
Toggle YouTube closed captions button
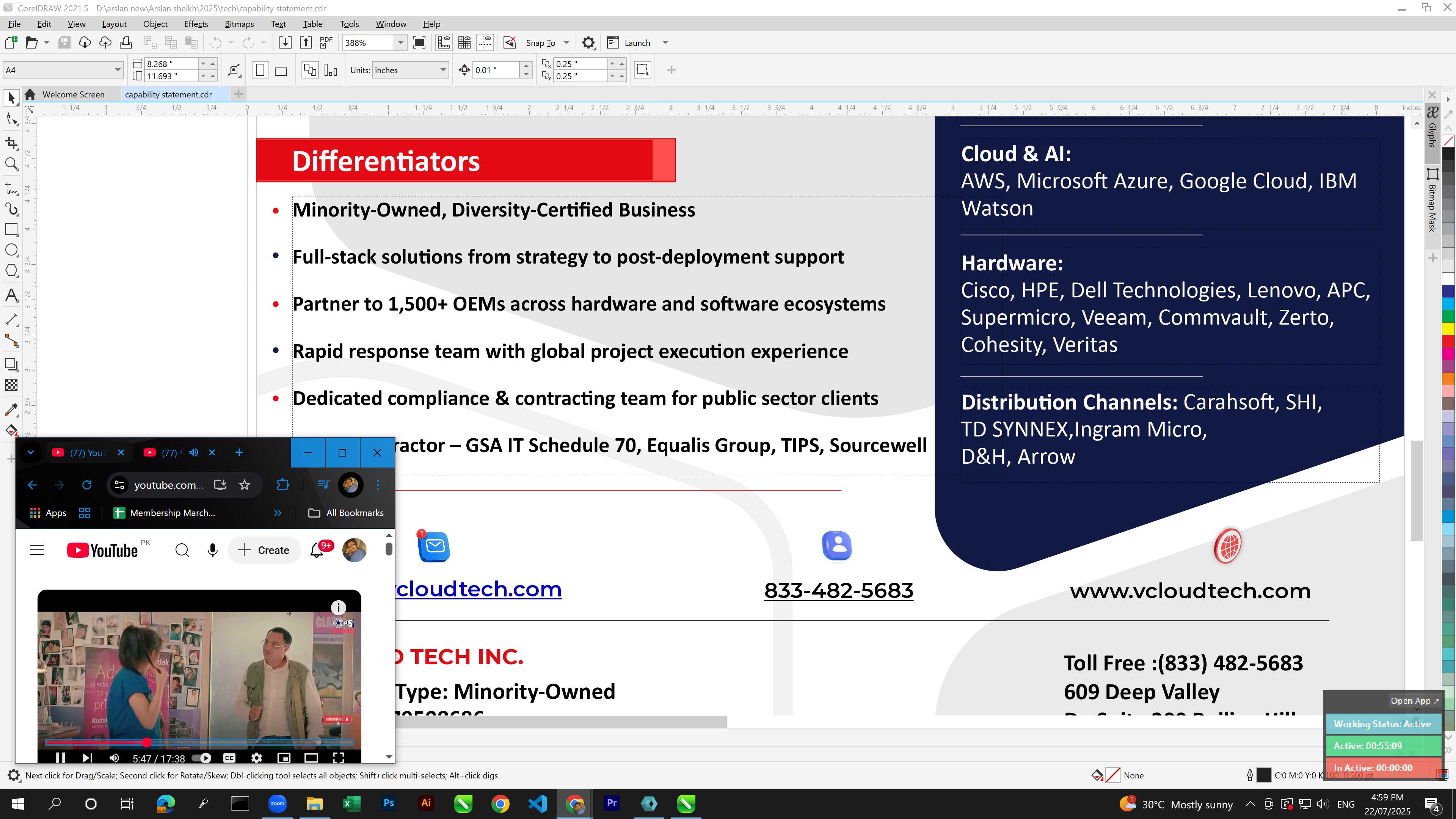(229, 758)
